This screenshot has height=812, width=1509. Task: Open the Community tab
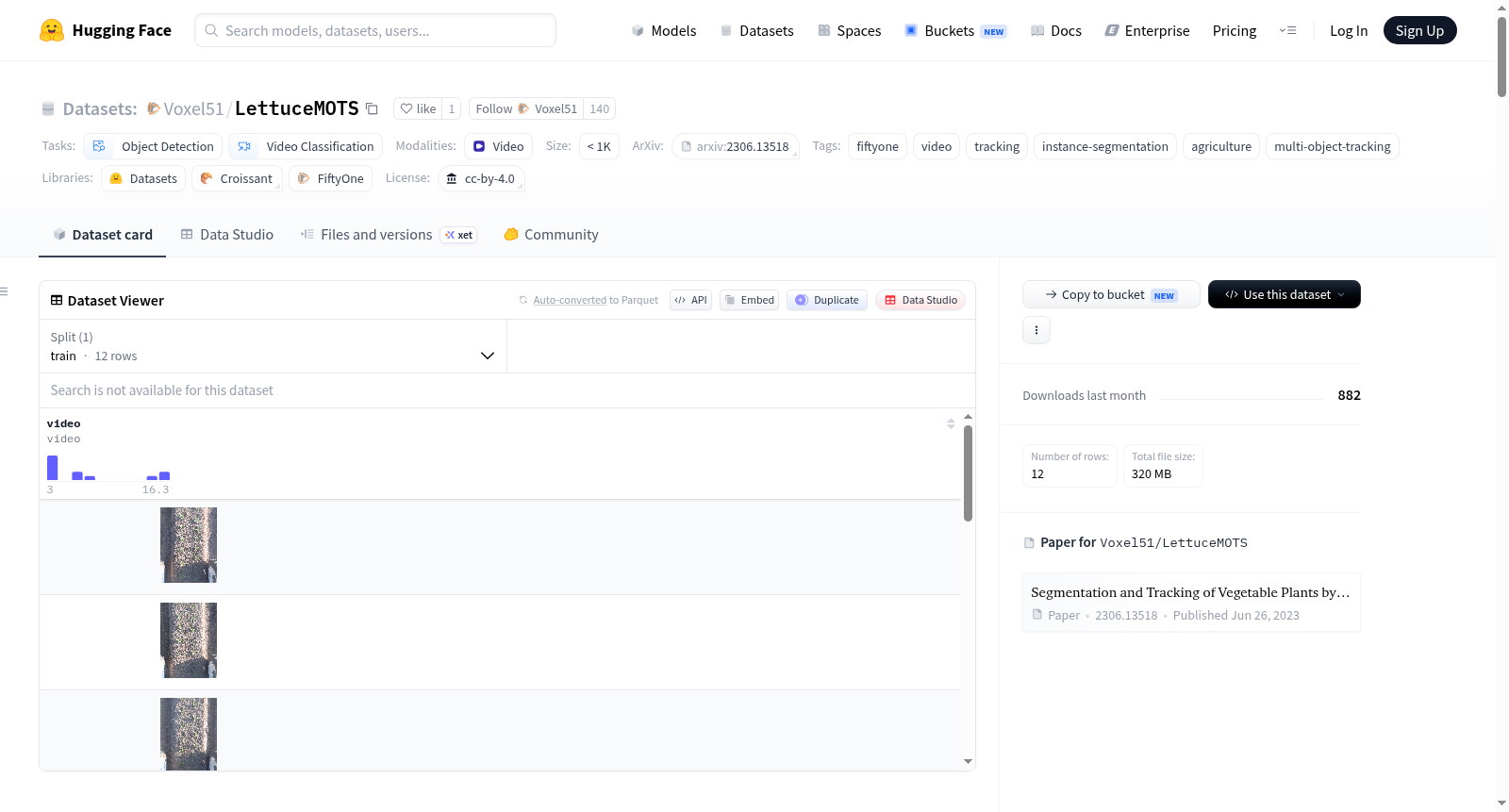(x=551, y=235)
